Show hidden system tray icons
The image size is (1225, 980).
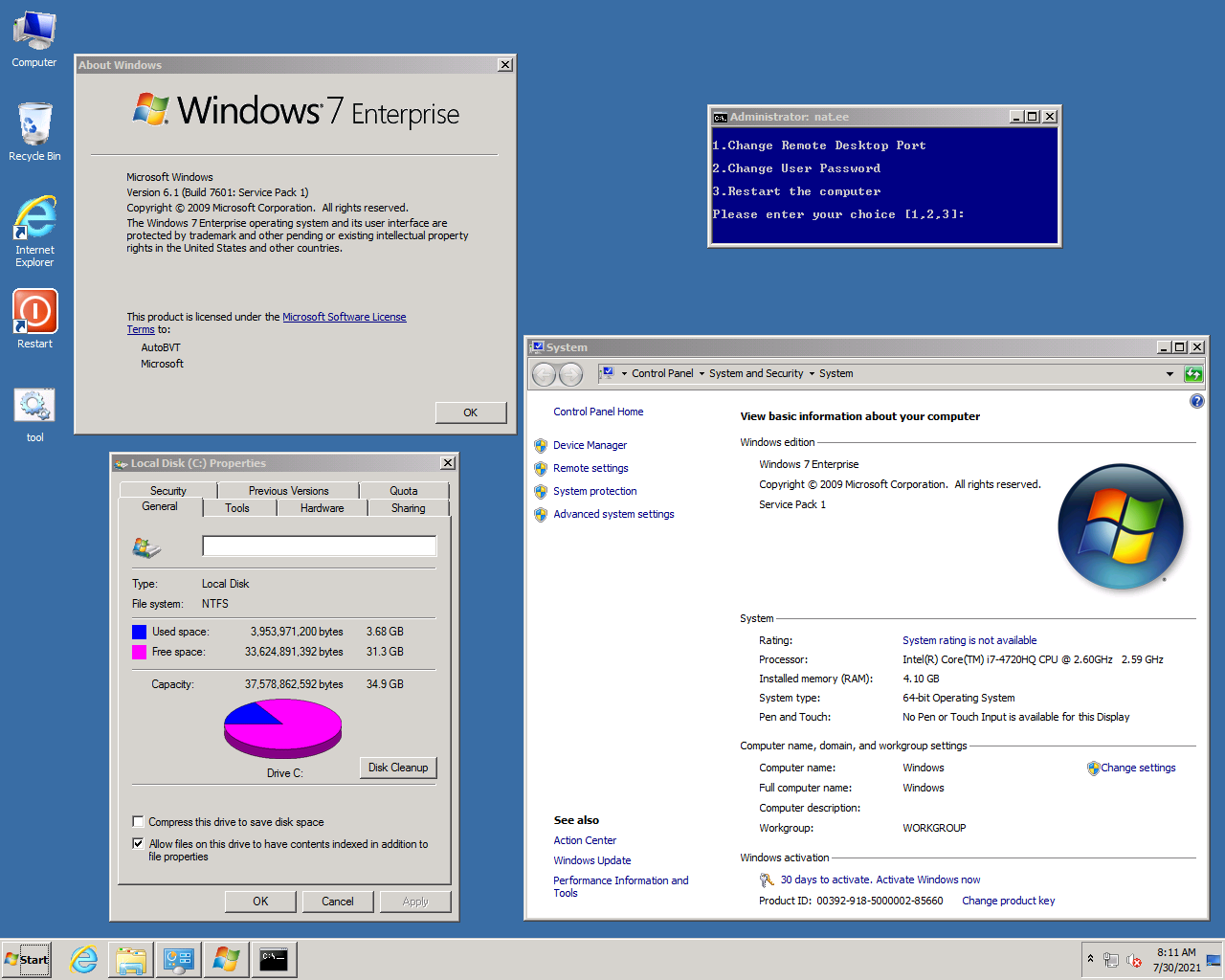1090,958
